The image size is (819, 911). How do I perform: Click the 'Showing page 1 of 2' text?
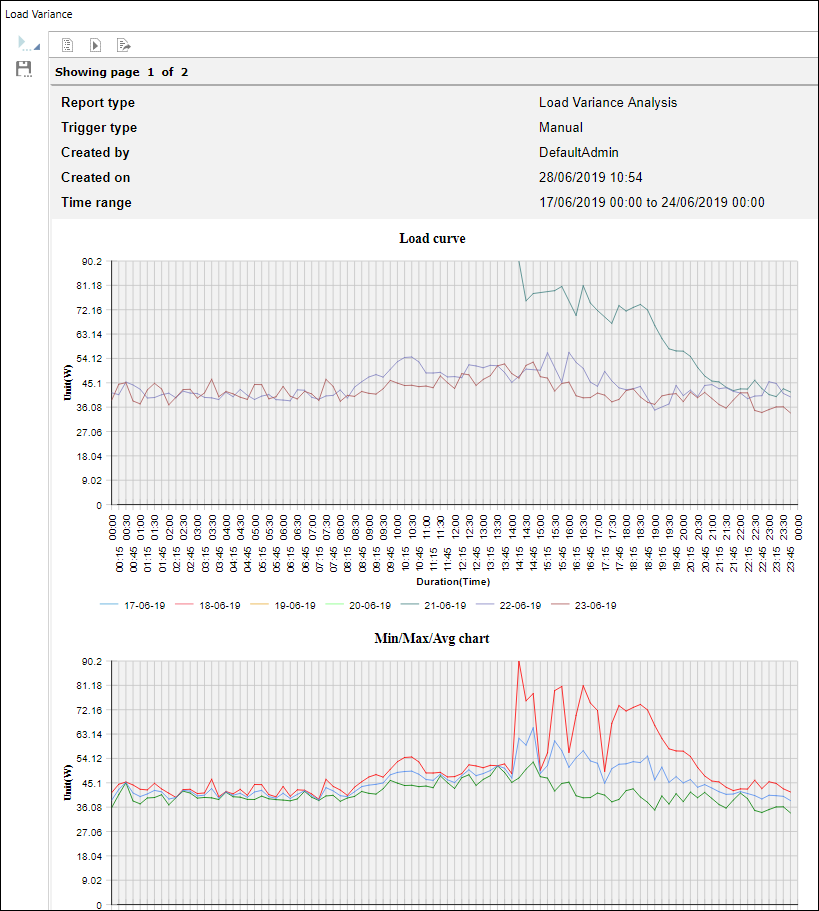pos(121,72)
